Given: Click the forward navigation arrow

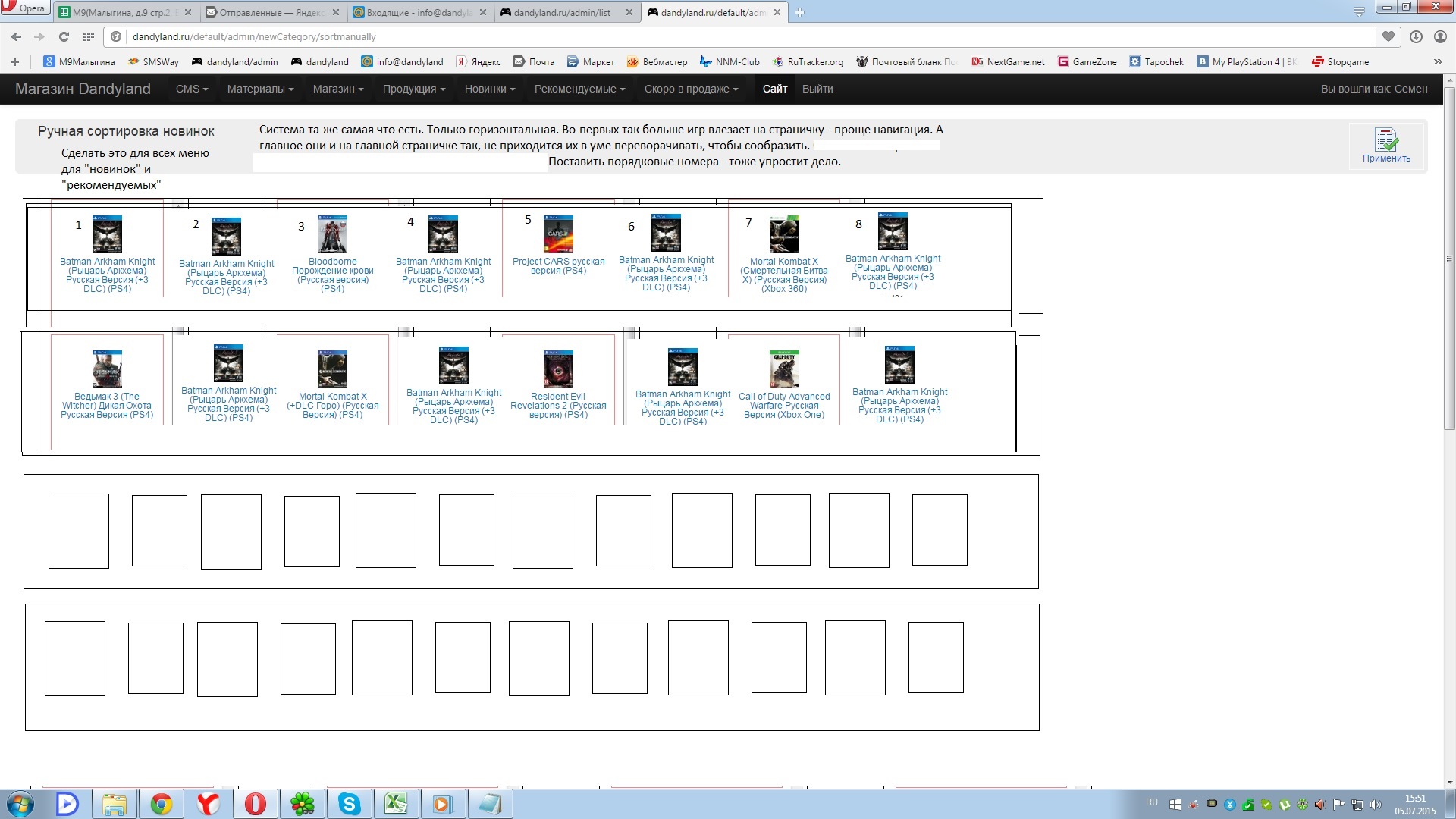Looking at the screenshot, I should tap(39, 36).
